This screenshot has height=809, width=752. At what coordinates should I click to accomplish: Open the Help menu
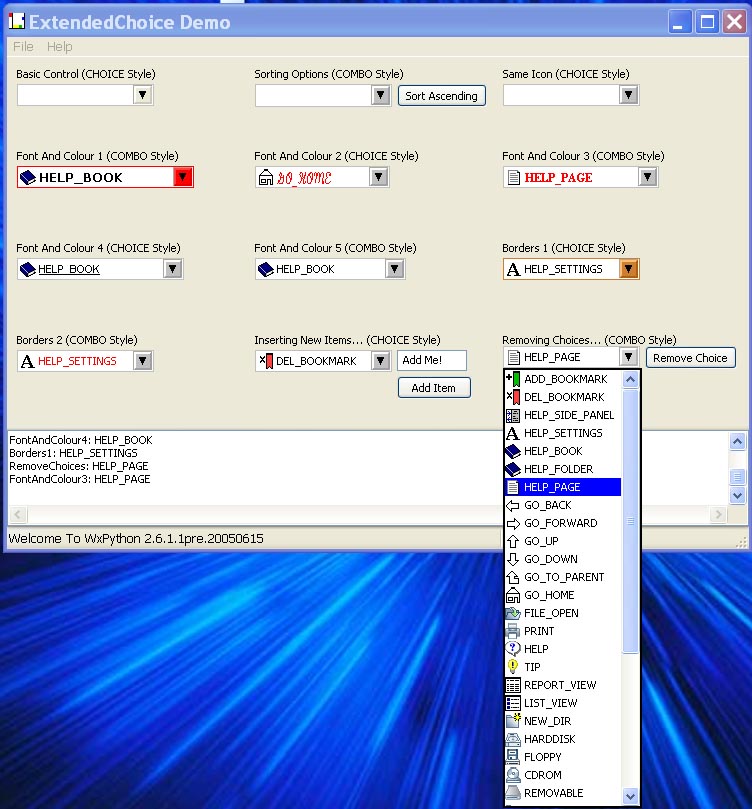pos(60,47)
